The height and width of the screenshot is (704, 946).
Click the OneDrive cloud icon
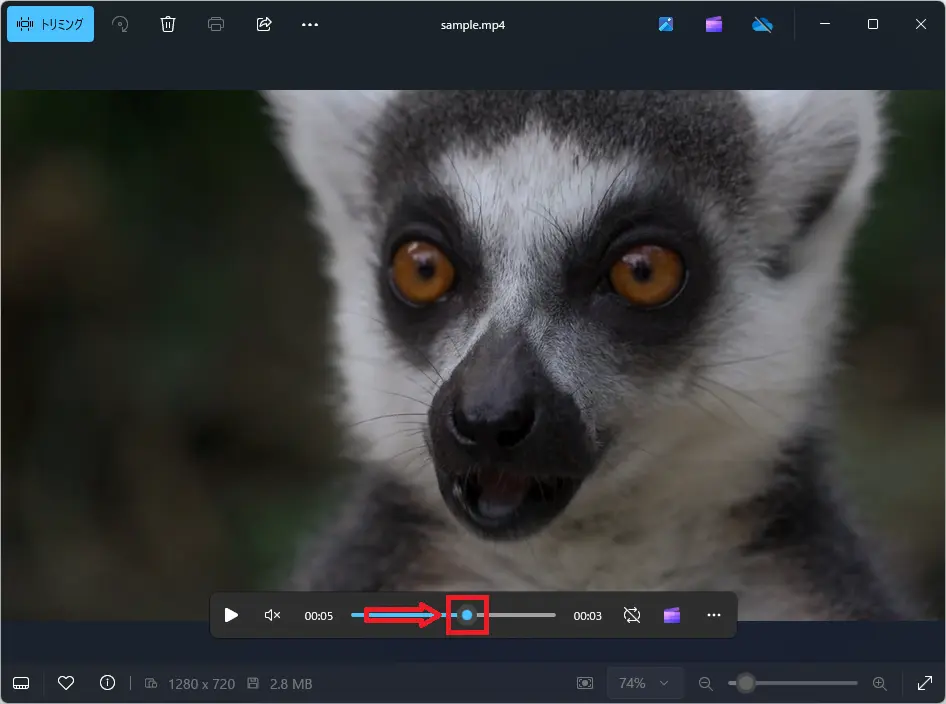coord(762,25)
